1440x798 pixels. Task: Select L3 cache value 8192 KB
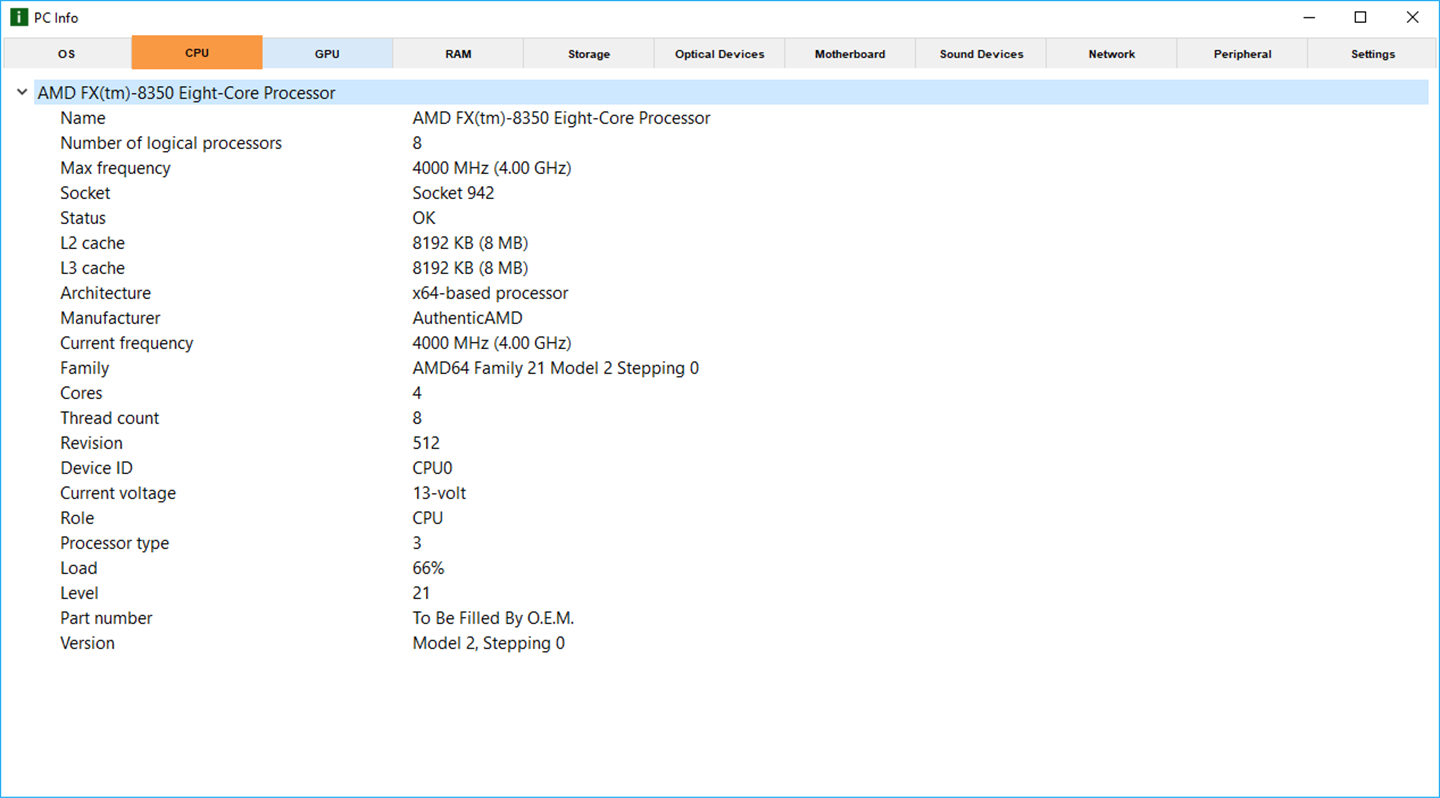coord(470,268)
